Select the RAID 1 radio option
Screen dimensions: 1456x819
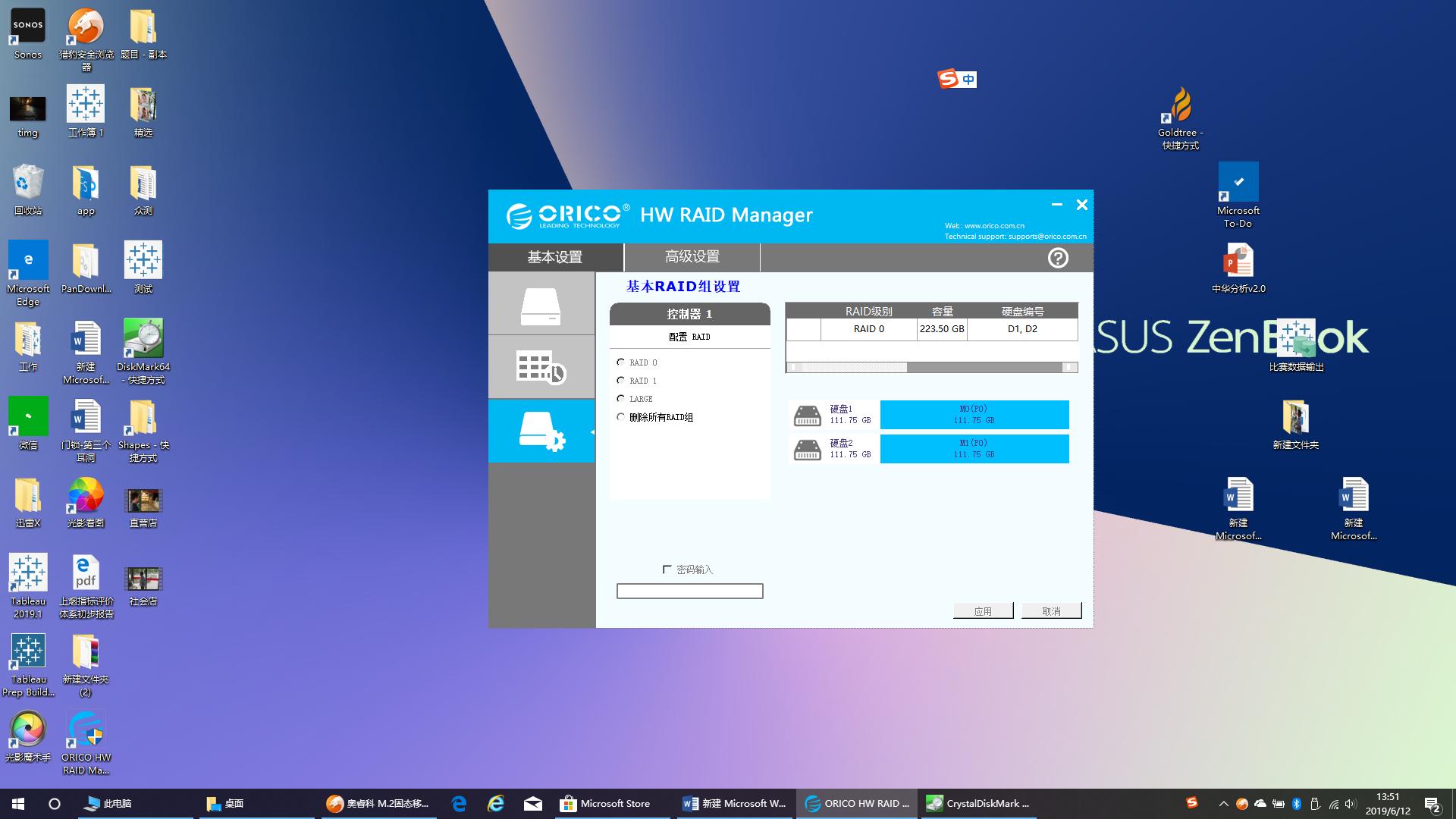(621, 381)
